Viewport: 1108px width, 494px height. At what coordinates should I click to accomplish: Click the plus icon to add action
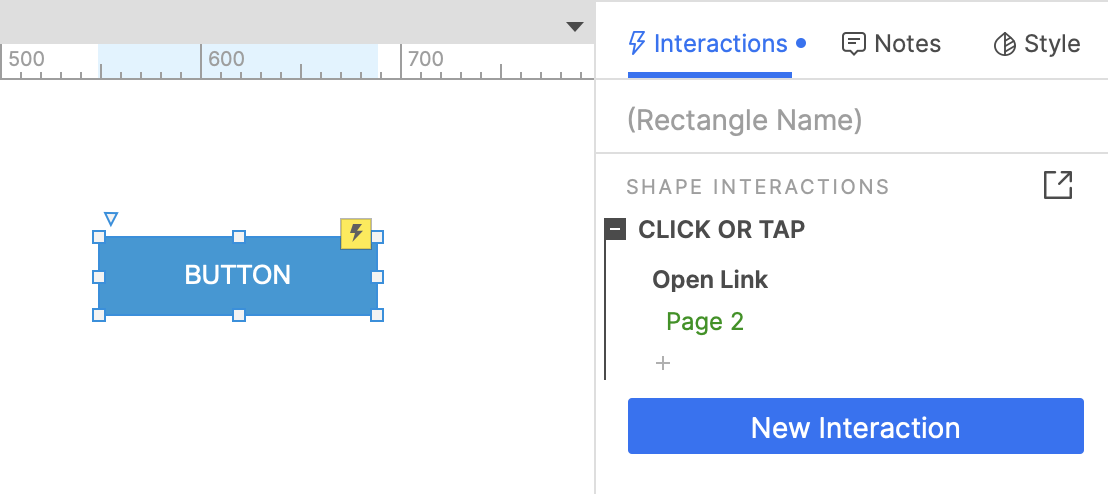(x=662, y=363)
